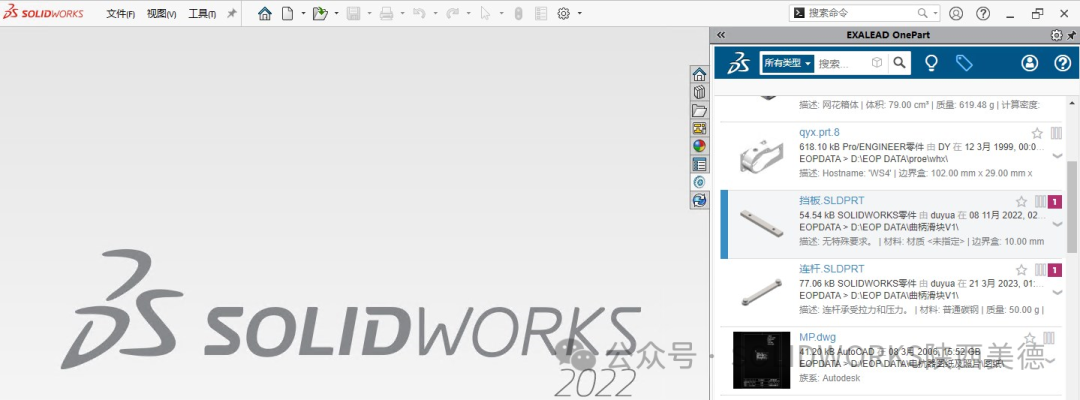Open EXALEAD OnePart panel settings gear
The height and width of the screenshot is (400, 1080).
[x=1057, y=35]
